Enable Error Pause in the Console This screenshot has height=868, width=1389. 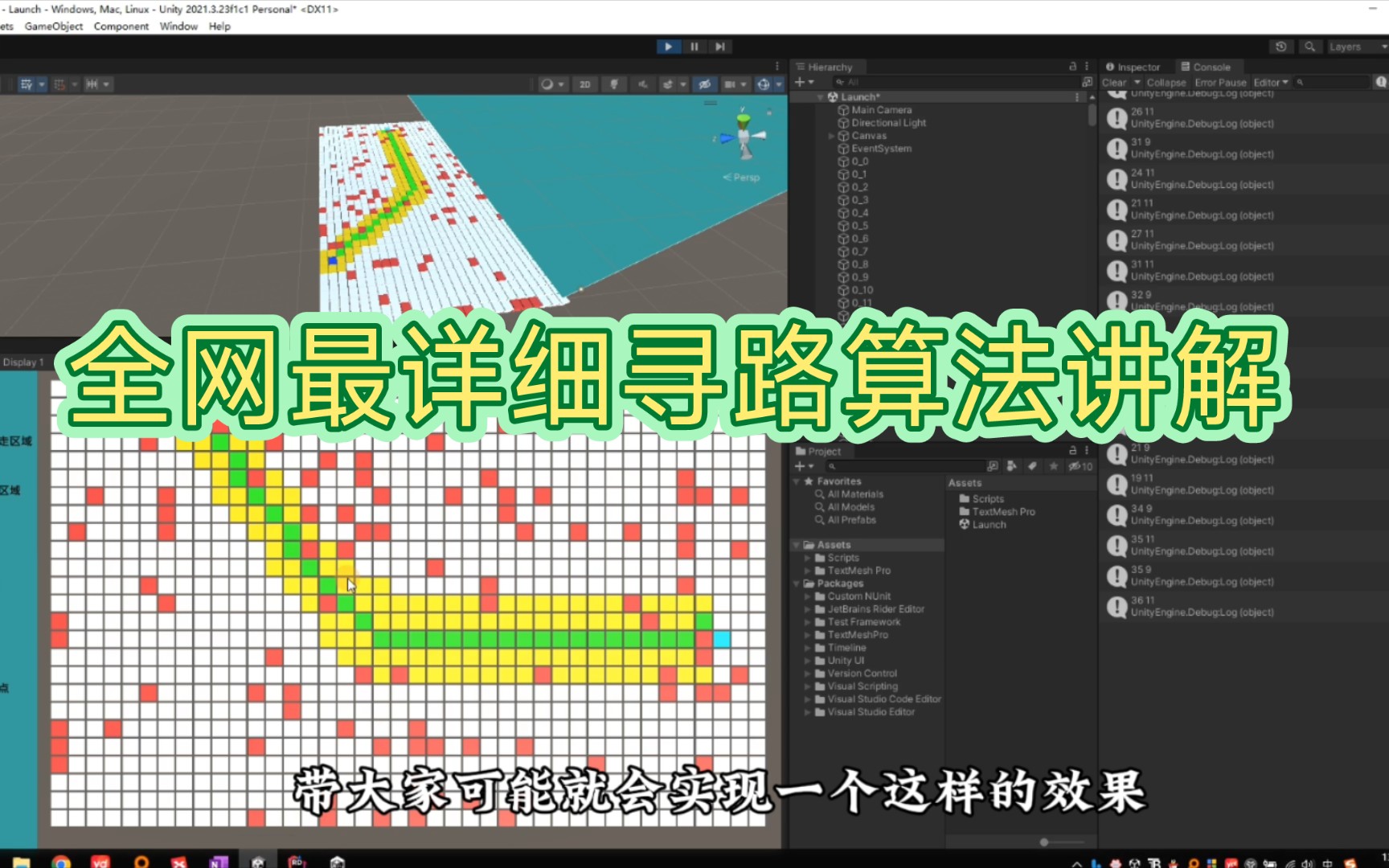coord(1219,82)
